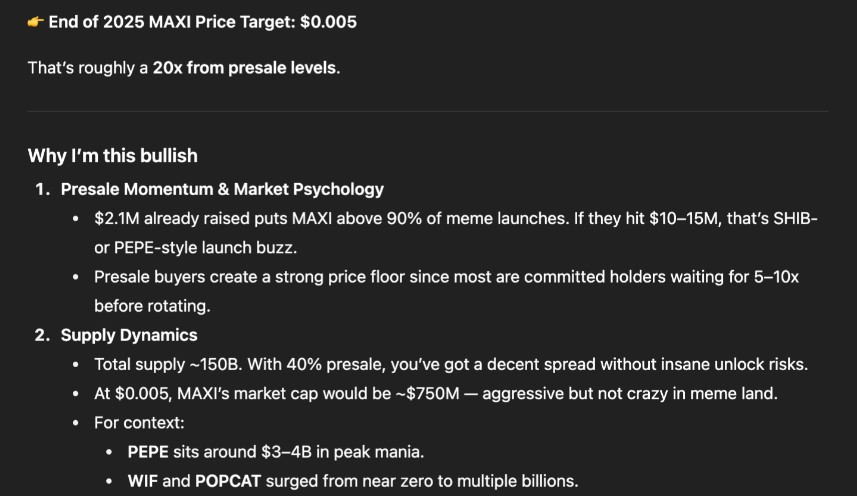The width and height of the screenshot is (857, 496).
Task: Click the 'For context:' bullet
Action: pos(139,423)
